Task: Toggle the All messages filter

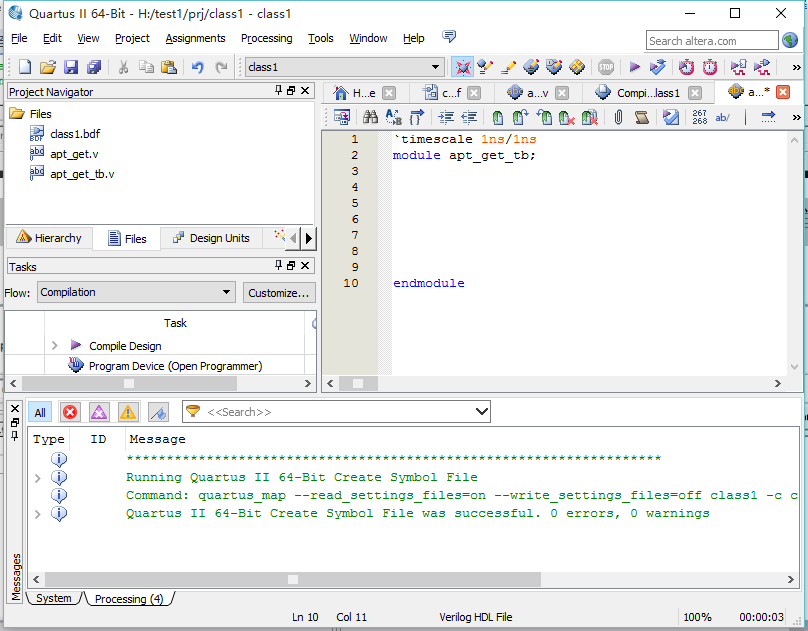Action: [40, 413]
